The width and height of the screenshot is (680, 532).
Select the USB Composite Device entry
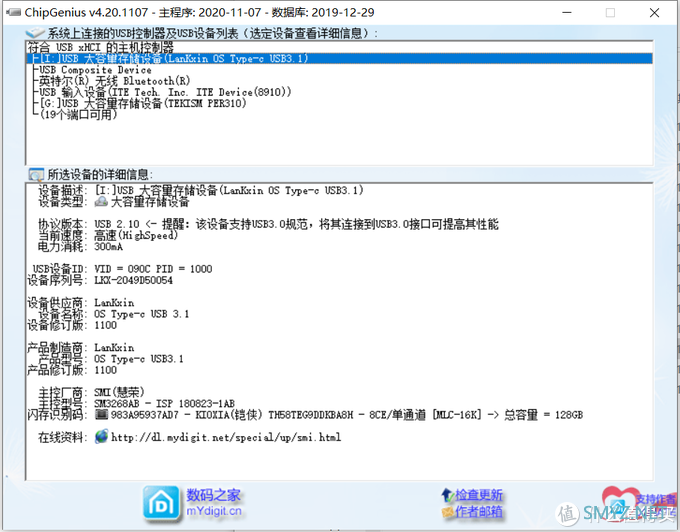click(x=95, y=70)
